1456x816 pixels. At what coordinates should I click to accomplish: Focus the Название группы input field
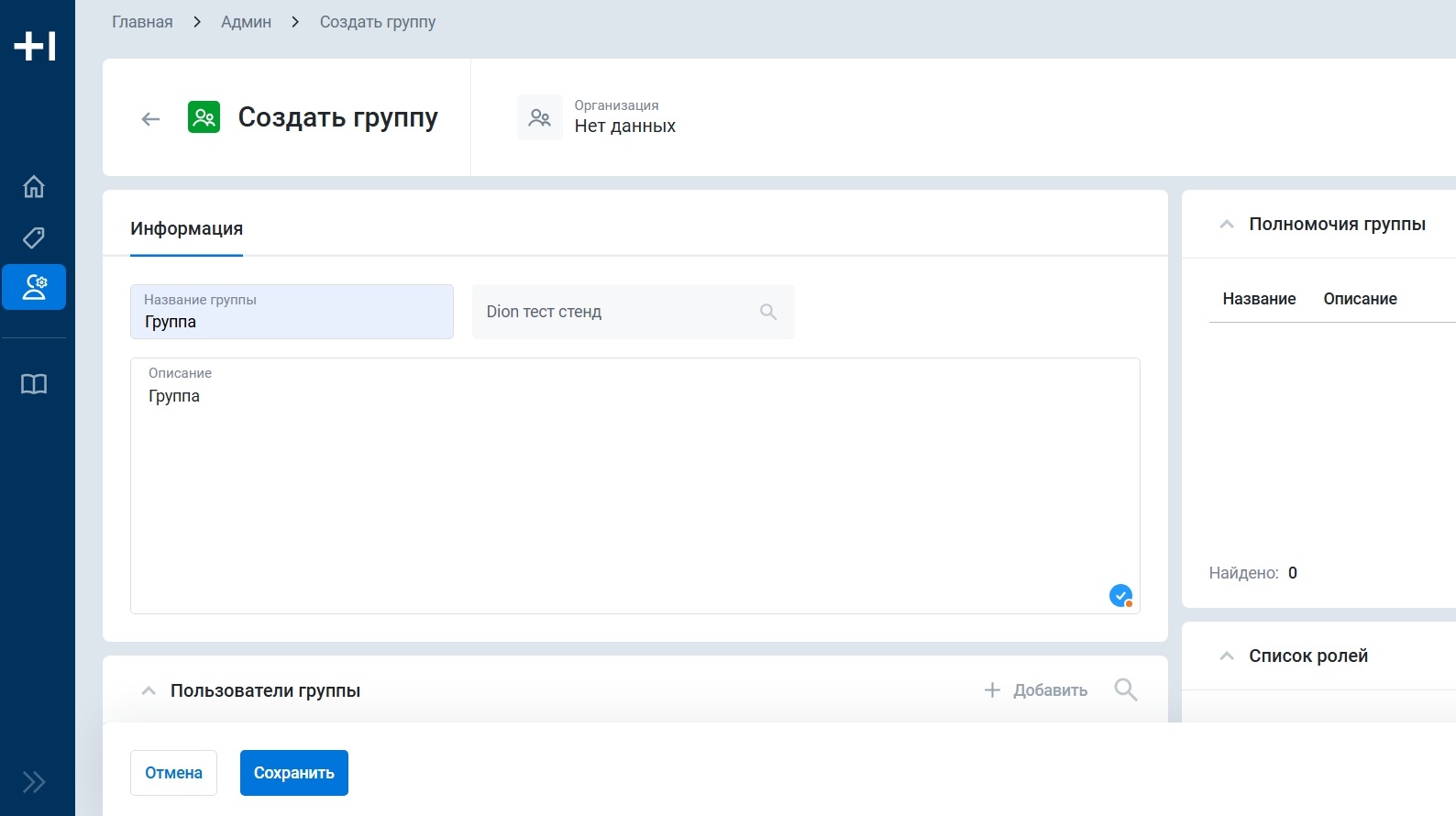pyautogui.click(x=292, y=322)
